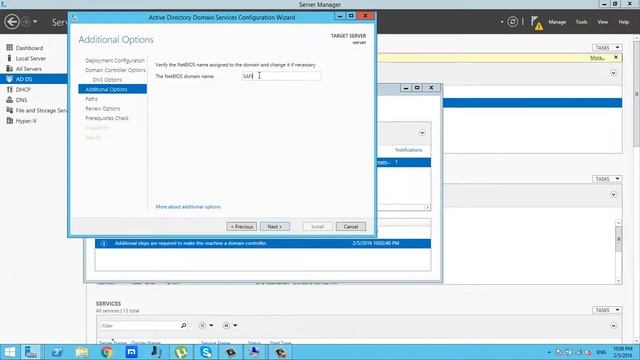Open the View menu
This screenshot has width=640, height=360.
click(602, 22)
